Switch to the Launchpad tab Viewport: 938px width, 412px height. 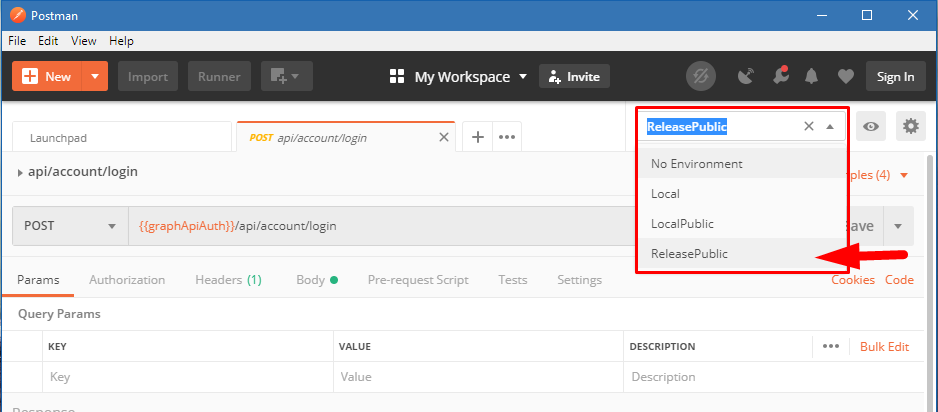click(121, 138)
